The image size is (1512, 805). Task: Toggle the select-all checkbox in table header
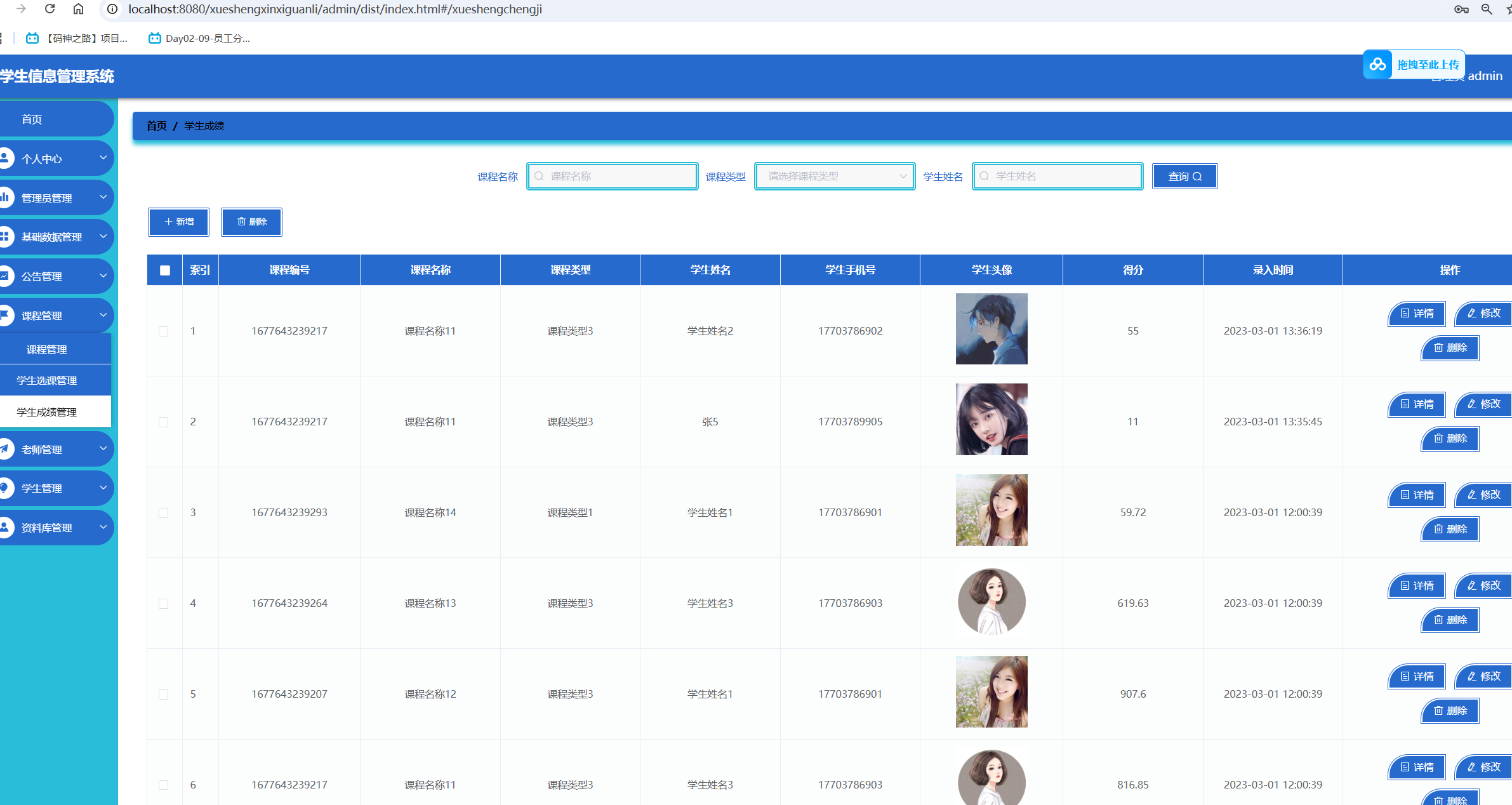(165, 270)
